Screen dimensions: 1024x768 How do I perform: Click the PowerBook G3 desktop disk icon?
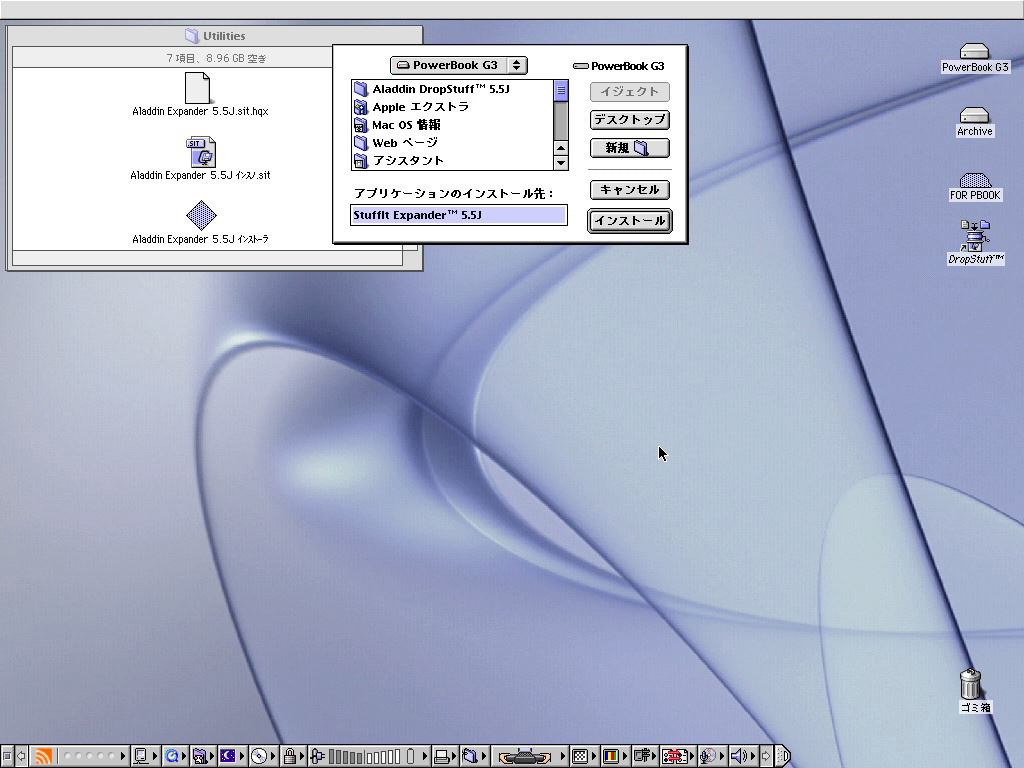(974, 51)
